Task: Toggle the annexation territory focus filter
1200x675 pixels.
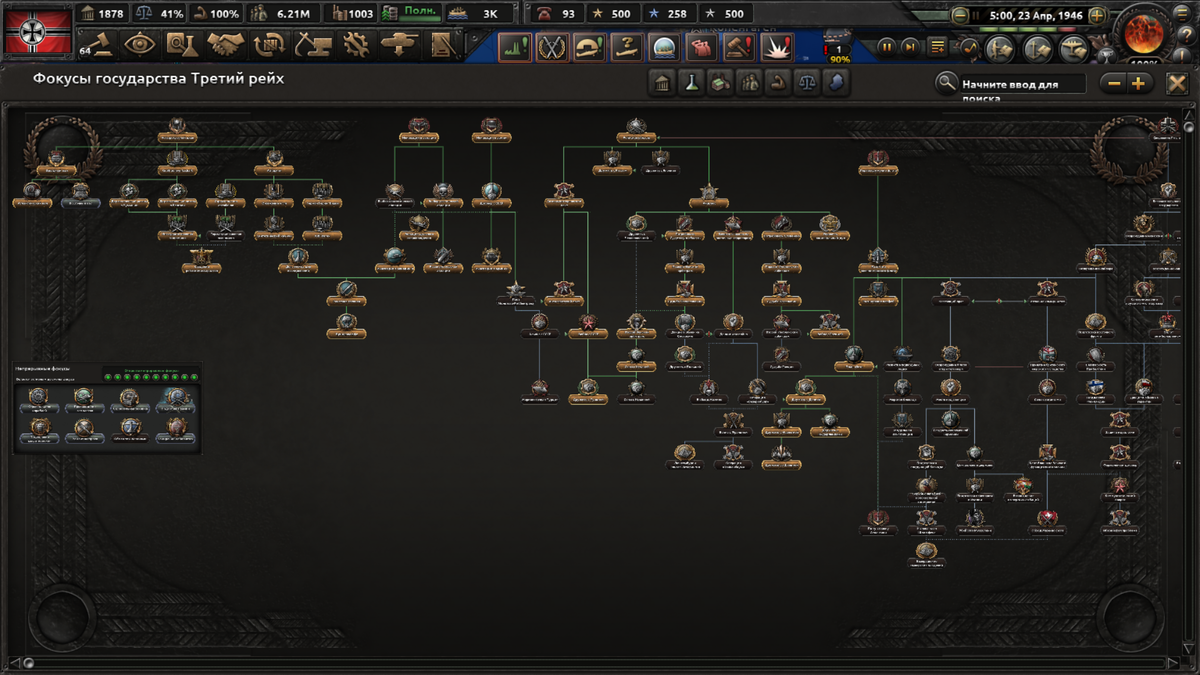Action: pyautogui.click(x=836, y=83)
